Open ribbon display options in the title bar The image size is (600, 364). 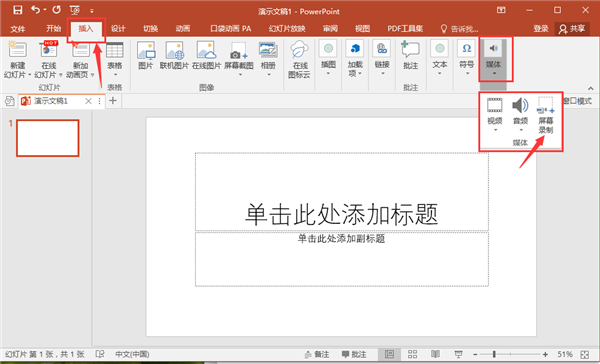pos(501,10)
